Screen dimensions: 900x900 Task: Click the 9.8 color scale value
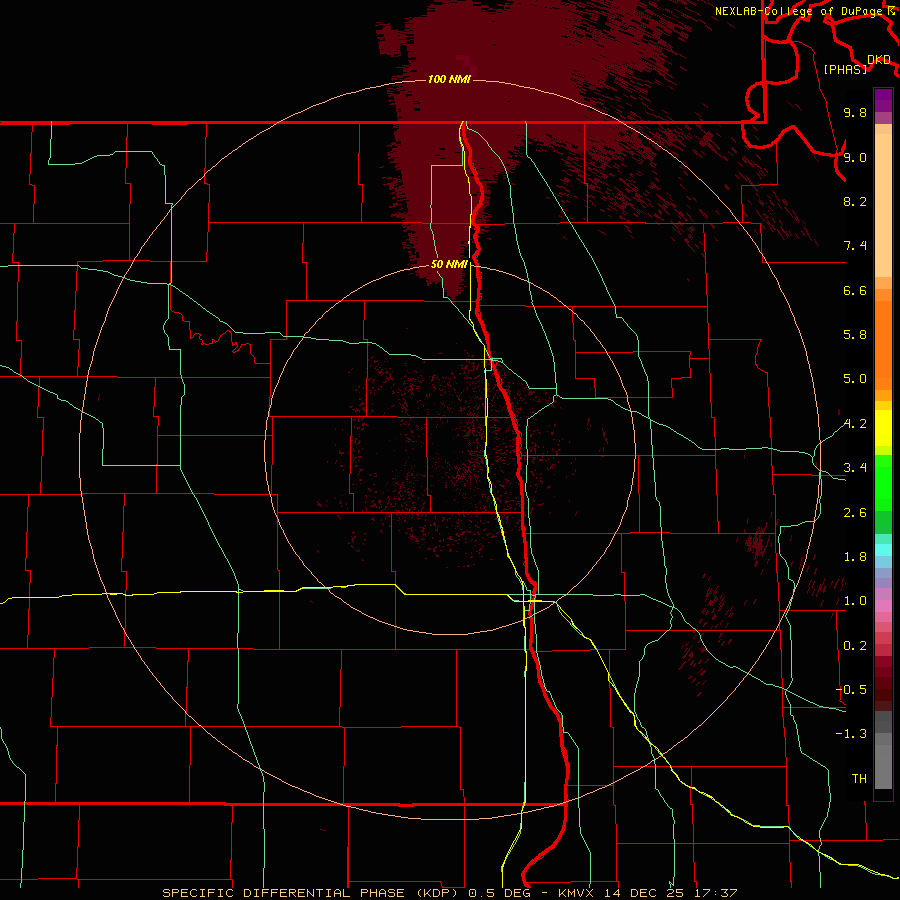pyautogui.click(x=855, y=112)
